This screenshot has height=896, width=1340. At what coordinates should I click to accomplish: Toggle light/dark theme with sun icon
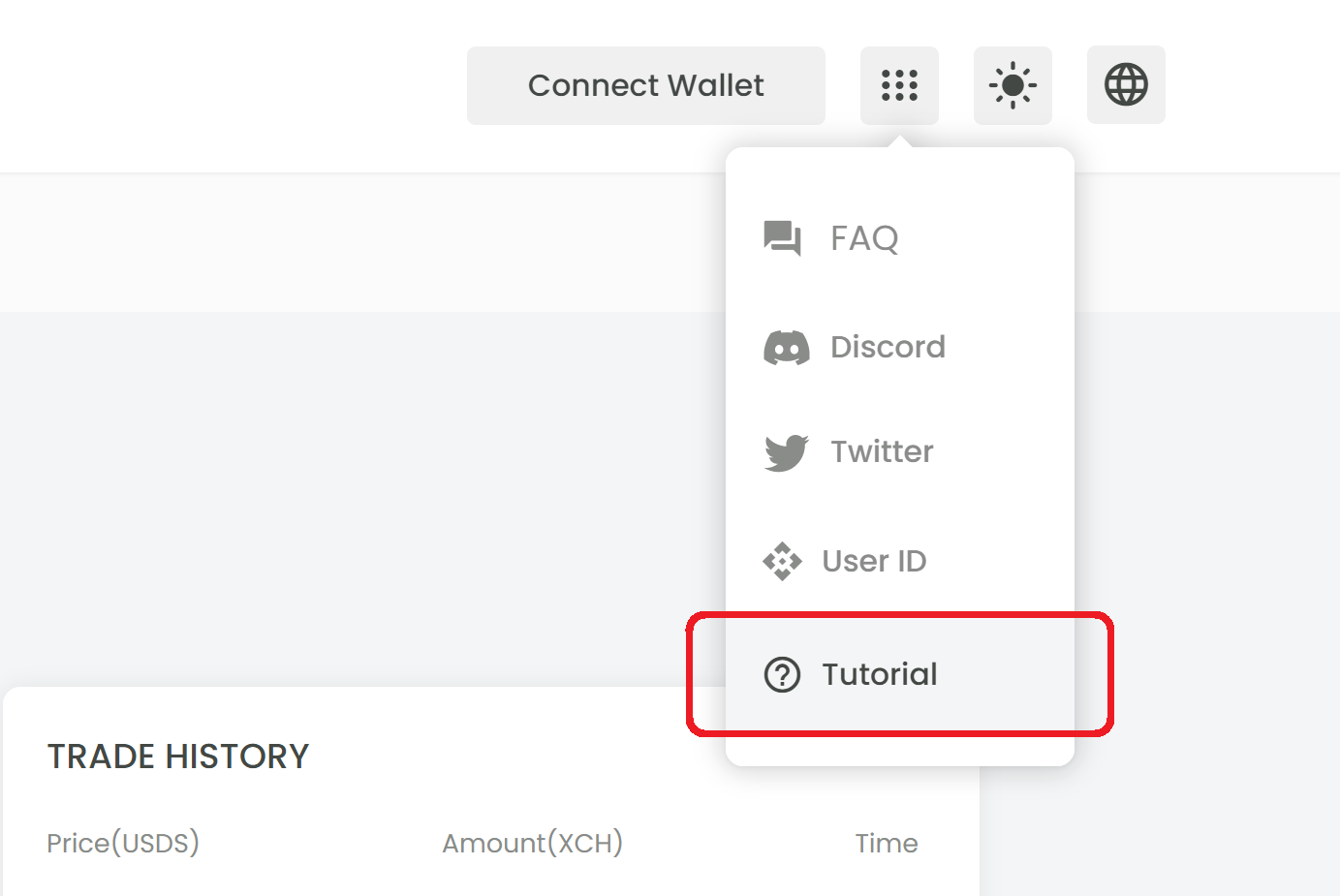pyautogui.click(x=1013, y=85)
